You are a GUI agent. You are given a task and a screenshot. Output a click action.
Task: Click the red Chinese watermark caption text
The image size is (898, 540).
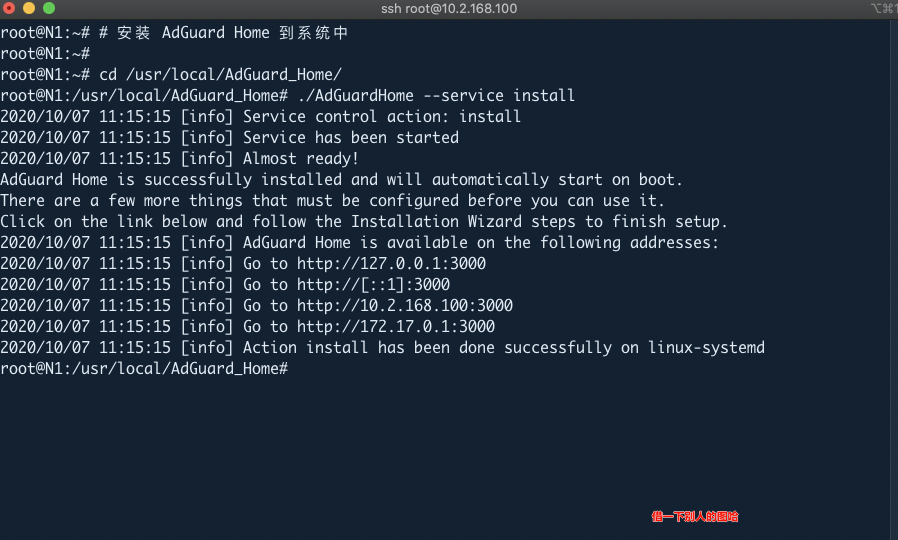coord(695,517)
